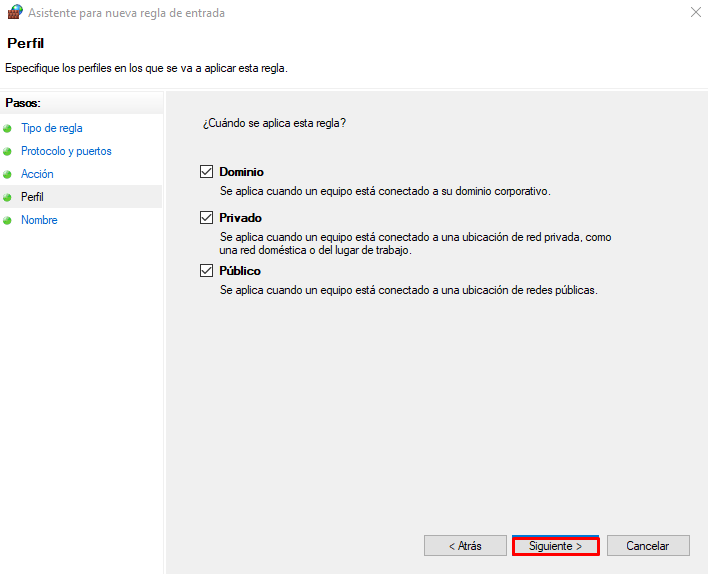Continue with the Siguiente button
The image size is (708, 574).
point(555,546)
